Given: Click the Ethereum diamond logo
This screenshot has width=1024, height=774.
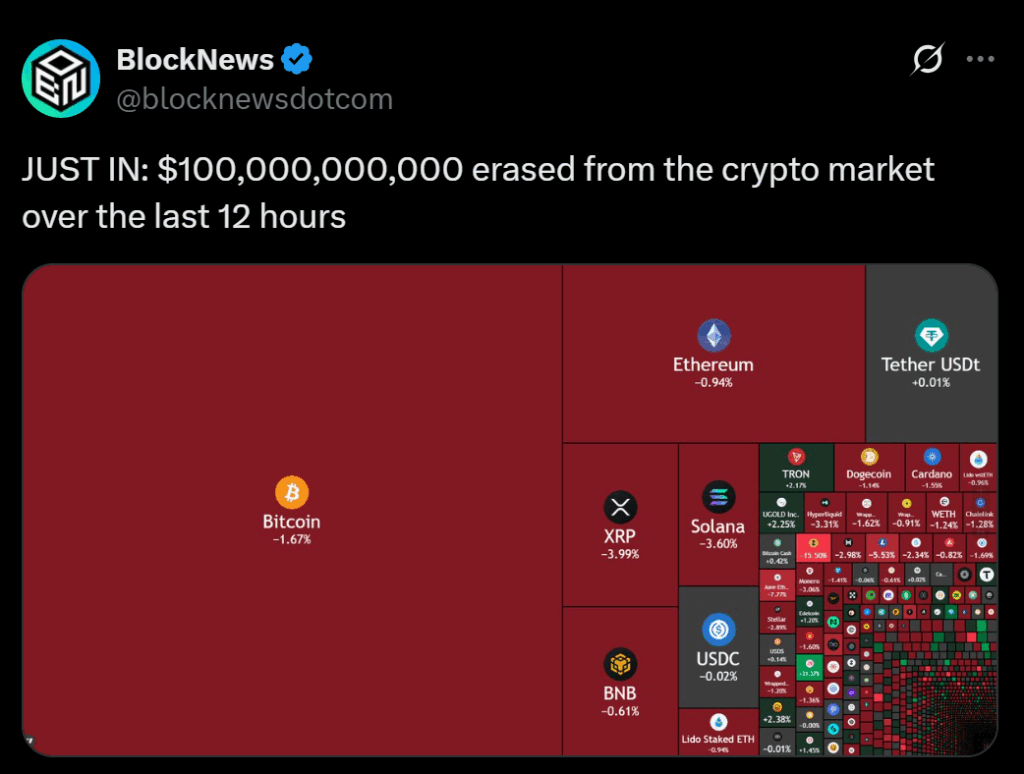Looking at the screenshot, I should coord(713,336).
